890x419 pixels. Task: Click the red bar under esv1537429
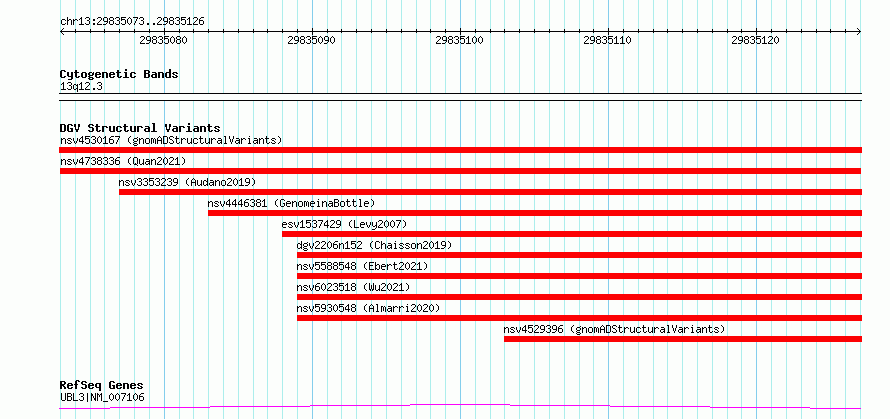pos(572,234)
